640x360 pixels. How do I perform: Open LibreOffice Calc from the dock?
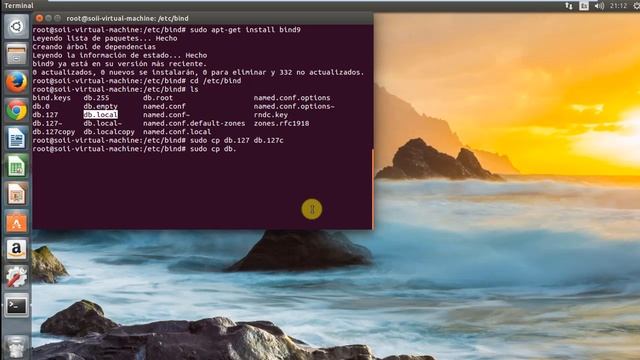(16, 166)
